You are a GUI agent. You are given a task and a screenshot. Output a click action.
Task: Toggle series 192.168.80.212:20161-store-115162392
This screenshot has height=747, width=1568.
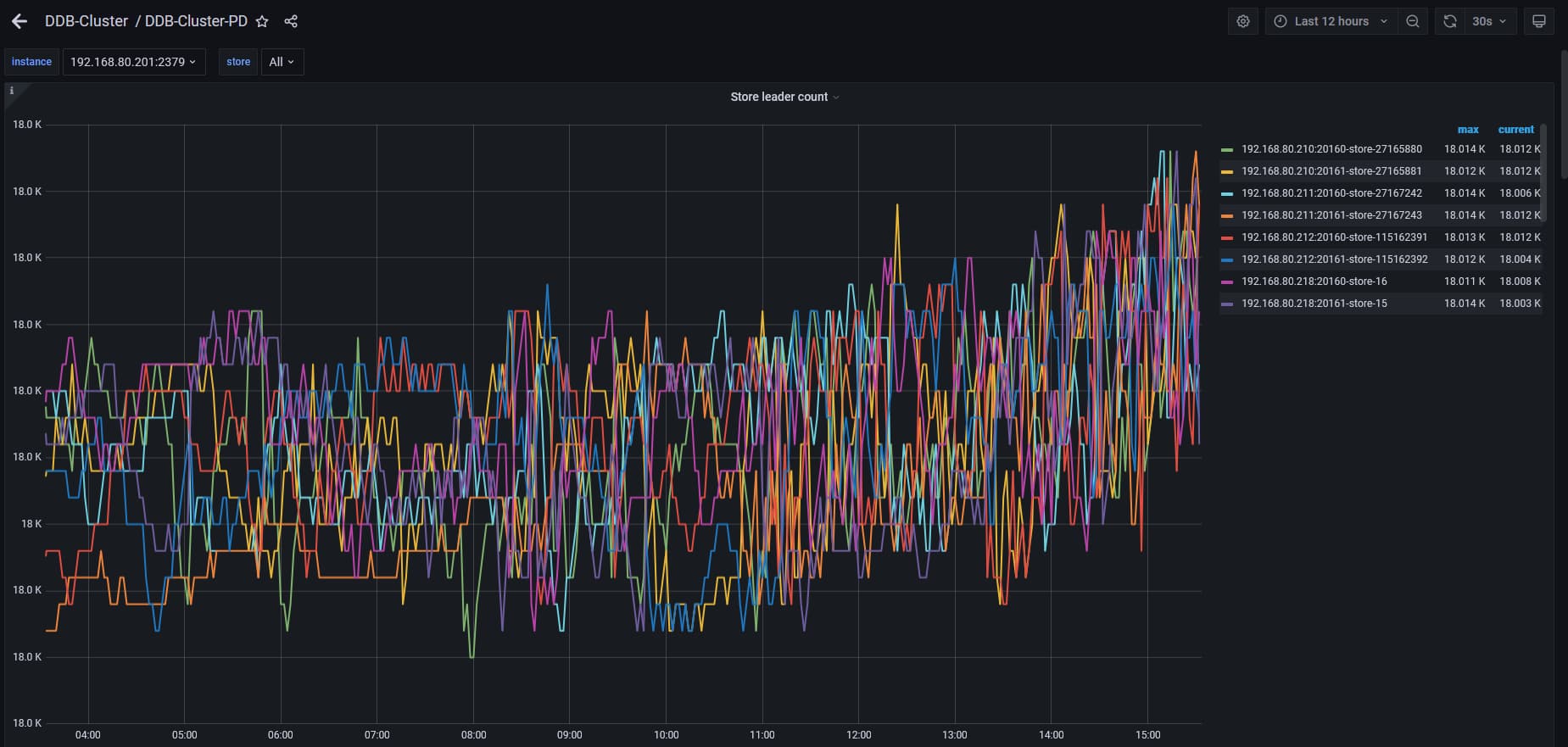point(1334,259)
